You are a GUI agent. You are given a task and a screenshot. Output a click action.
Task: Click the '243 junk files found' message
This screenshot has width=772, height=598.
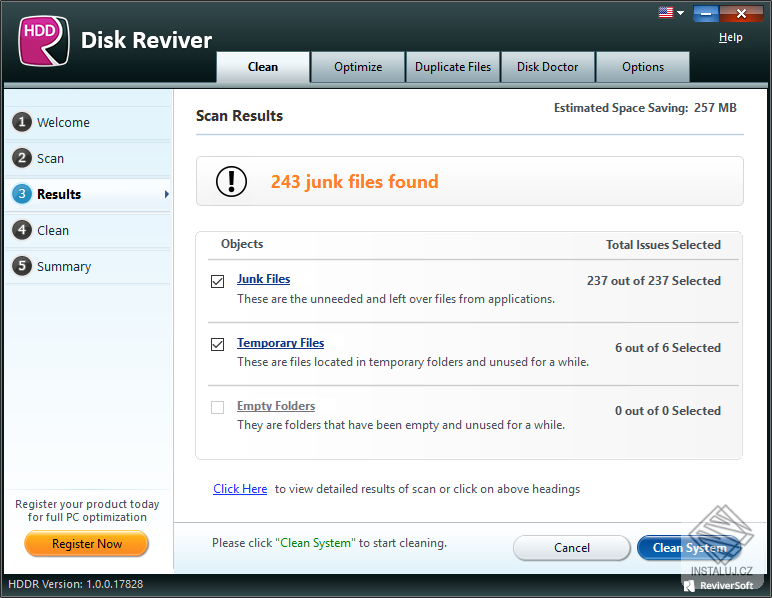click(354, 182)
